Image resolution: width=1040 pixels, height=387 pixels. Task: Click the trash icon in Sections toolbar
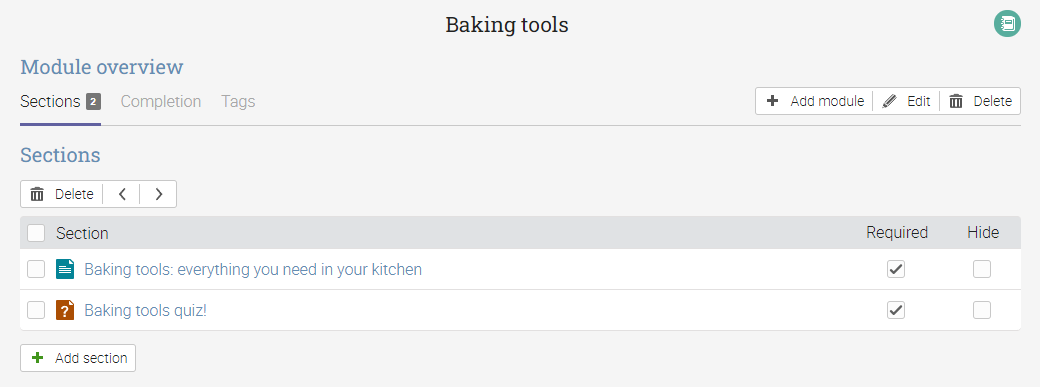click(37, 194)
